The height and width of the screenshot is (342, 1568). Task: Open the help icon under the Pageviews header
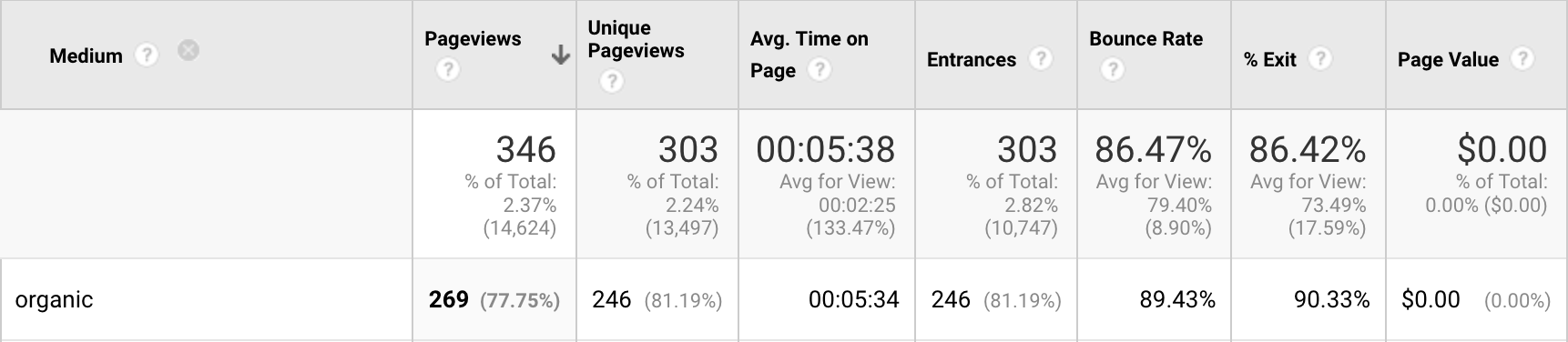[447, 69]
